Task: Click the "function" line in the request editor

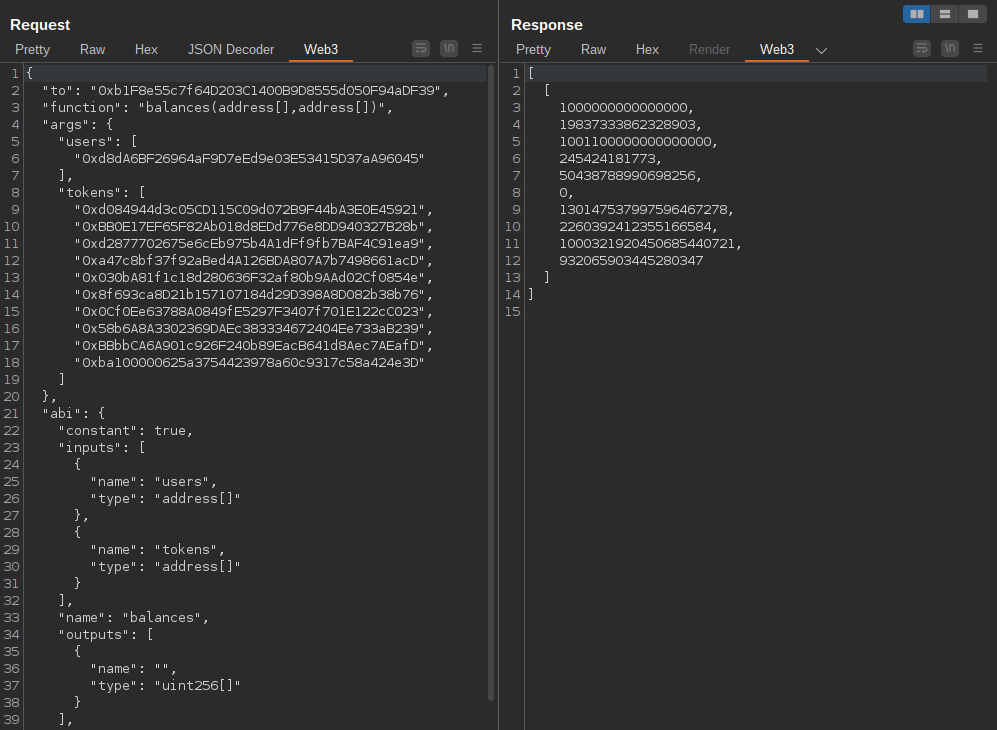Action: pos(218,107)
